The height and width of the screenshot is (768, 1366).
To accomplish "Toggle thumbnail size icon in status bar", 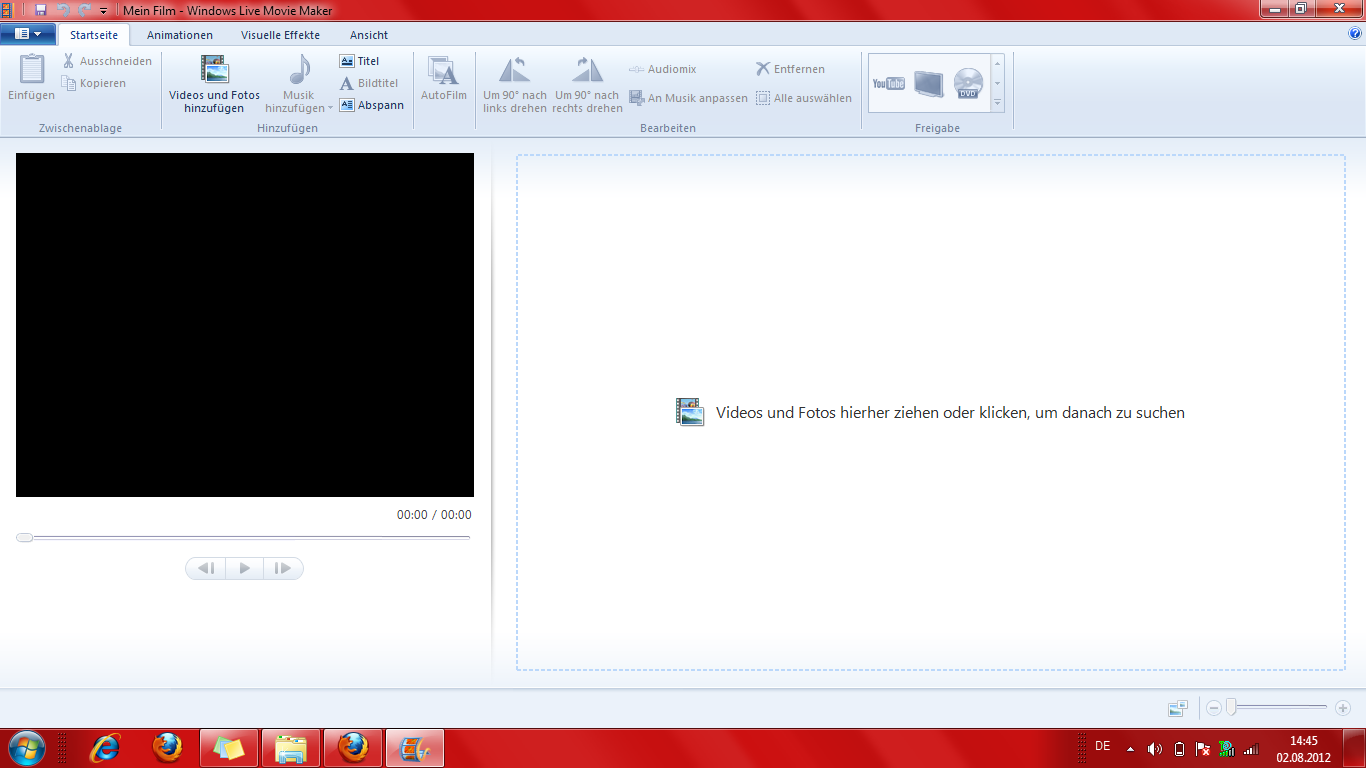I will pyautogui.click(x=1177, y=708).
